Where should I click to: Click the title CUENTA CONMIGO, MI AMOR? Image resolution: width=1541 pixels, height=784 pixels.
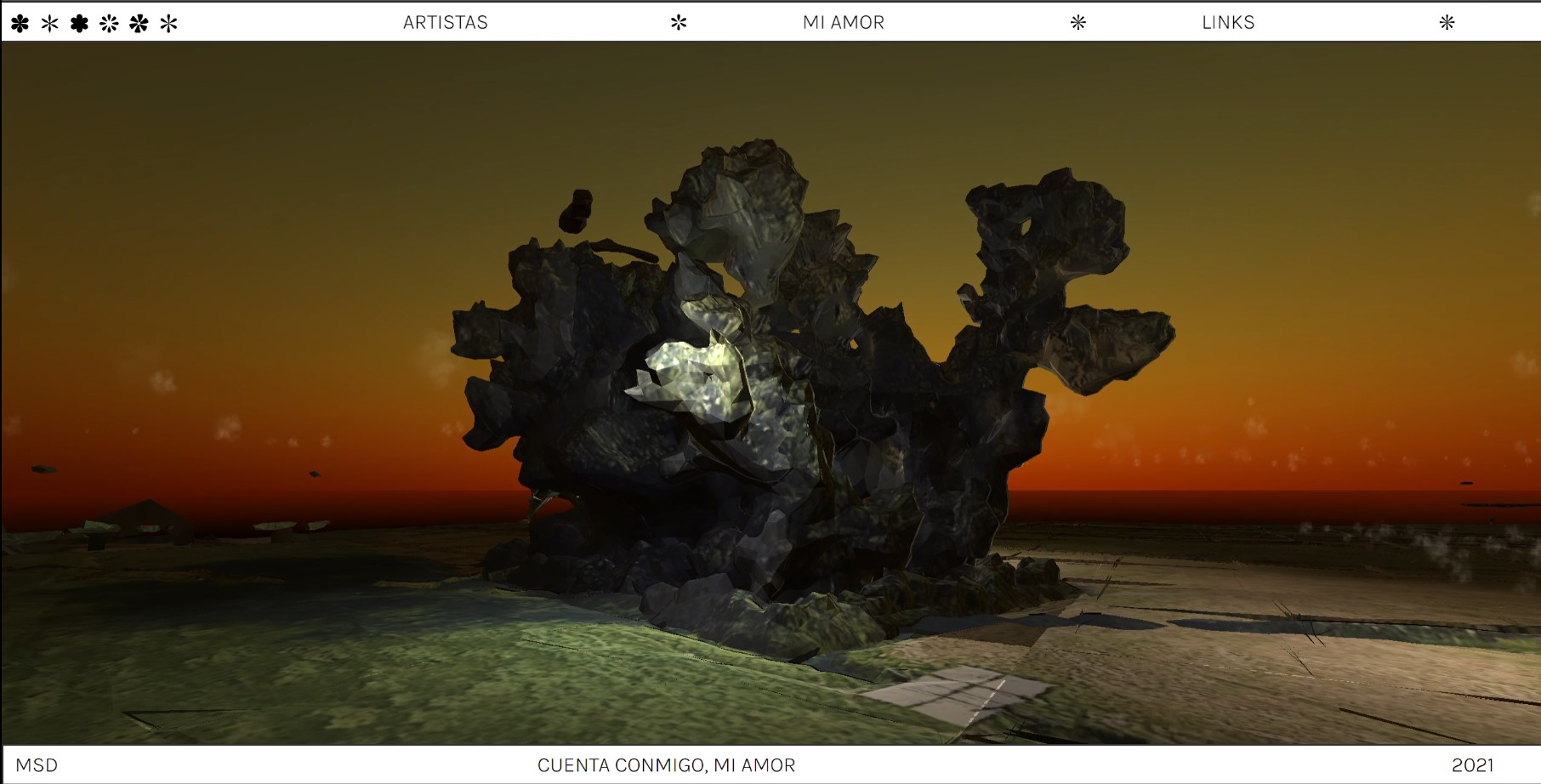coord(666,765)
